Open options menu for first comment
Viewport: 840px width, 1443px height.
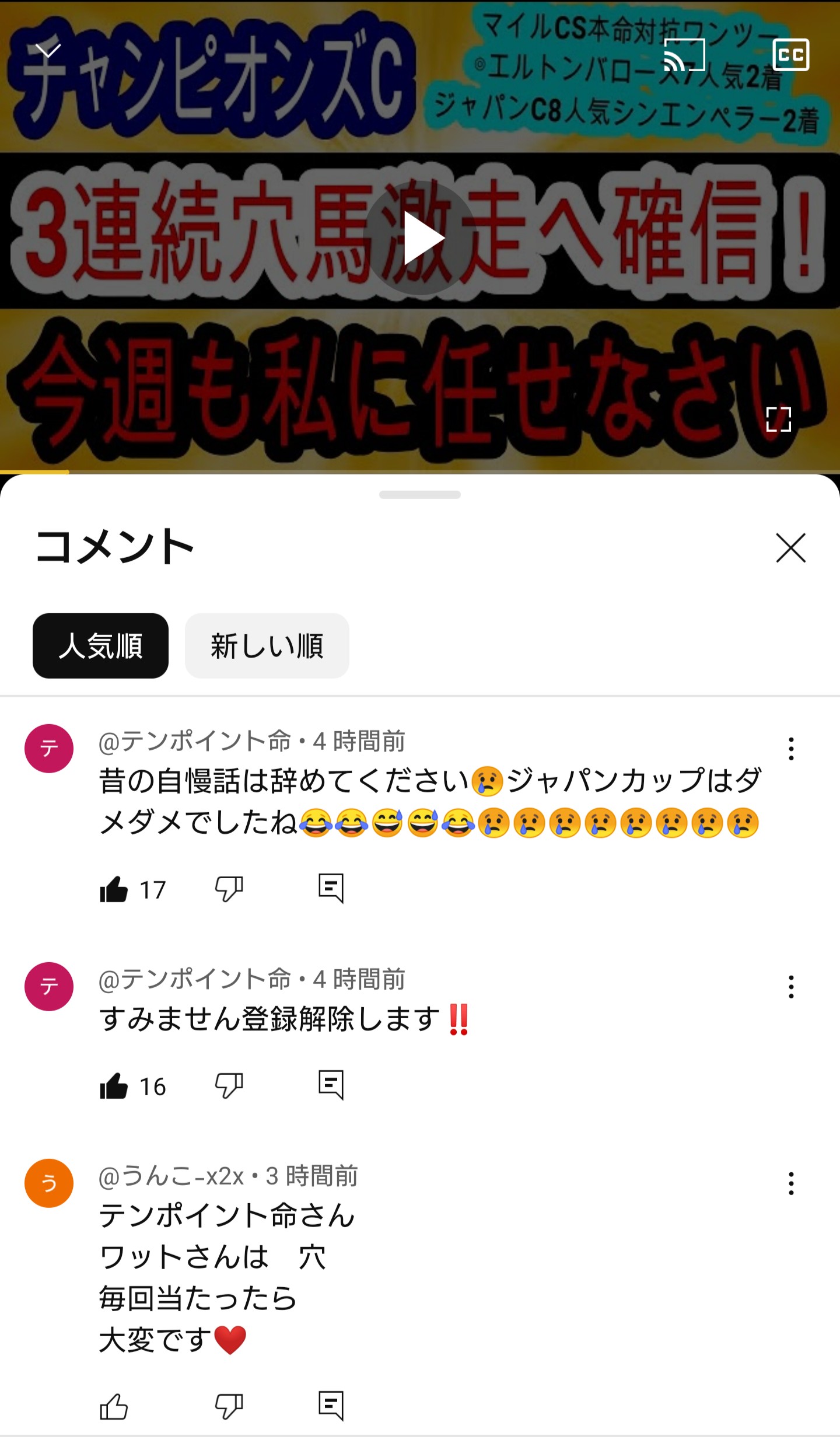point(791,749)
